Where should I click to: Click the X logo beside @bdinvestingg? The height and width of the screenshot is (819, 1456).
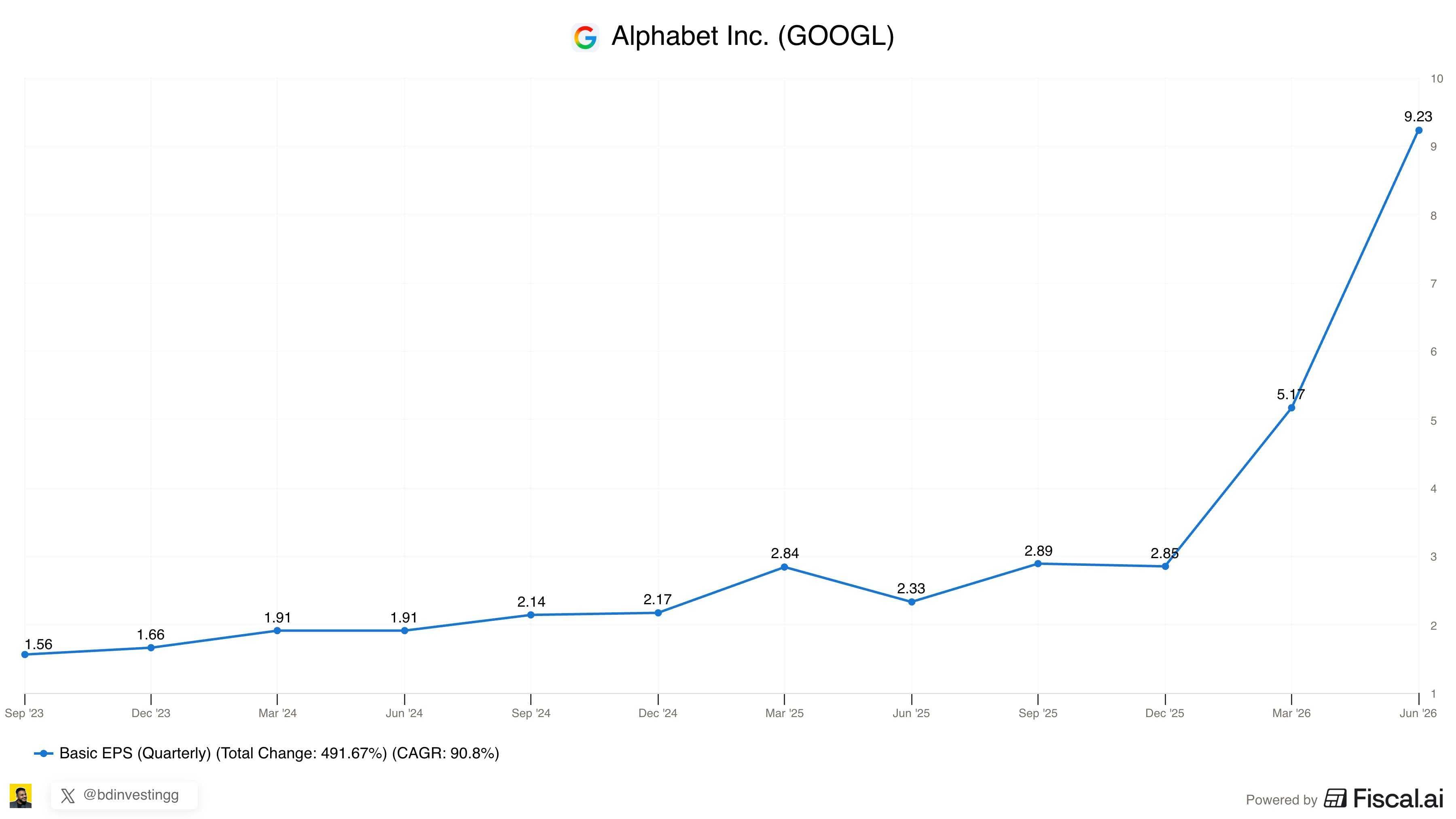[68, 796]
